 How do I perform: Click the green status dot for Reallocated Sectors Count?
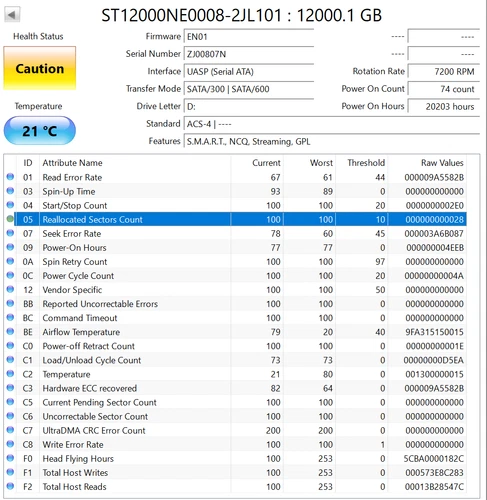[10, 219]
